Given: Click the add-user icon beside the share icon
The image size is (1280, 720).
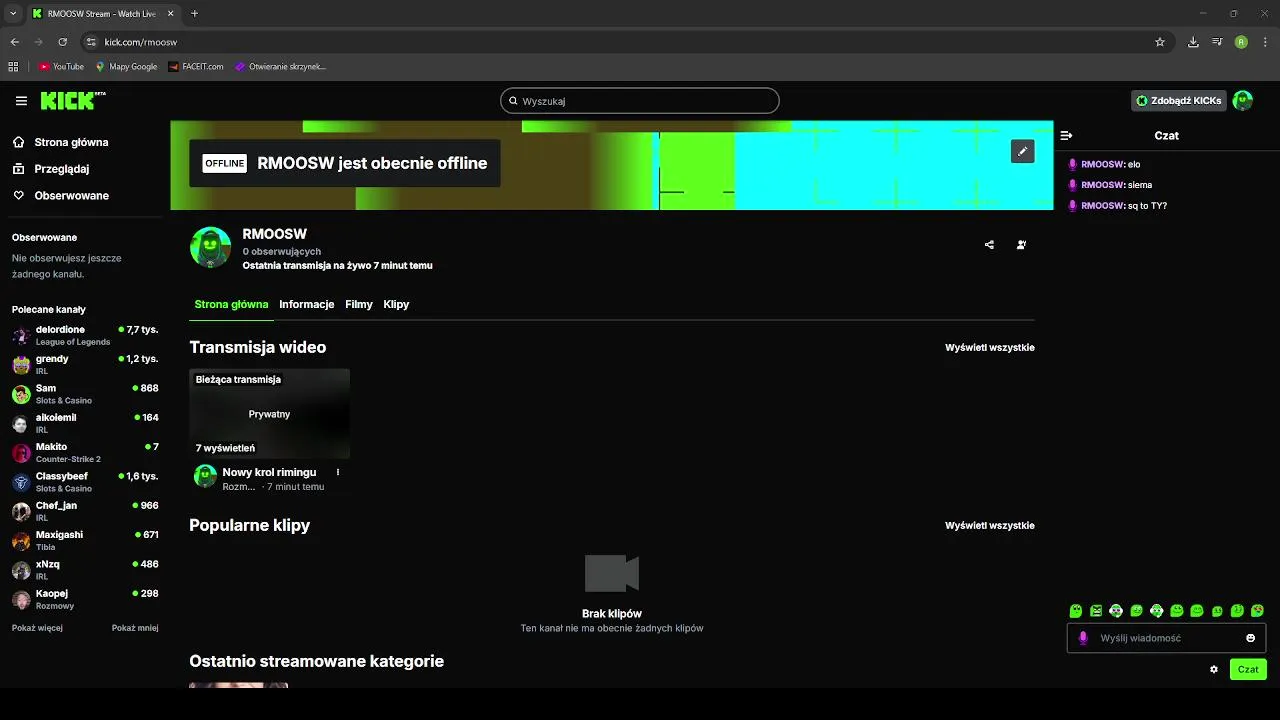Looking at the screenshot, I should [x=1021, y=244].
